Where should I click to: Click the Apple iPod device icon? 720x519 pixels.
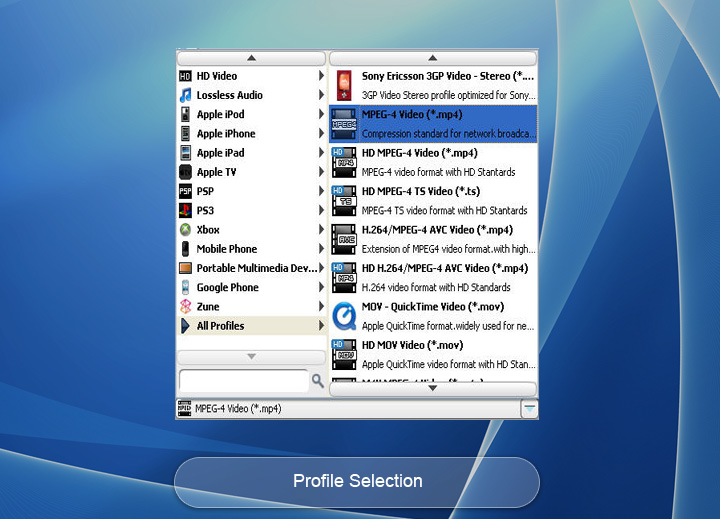tap(185, 114)
